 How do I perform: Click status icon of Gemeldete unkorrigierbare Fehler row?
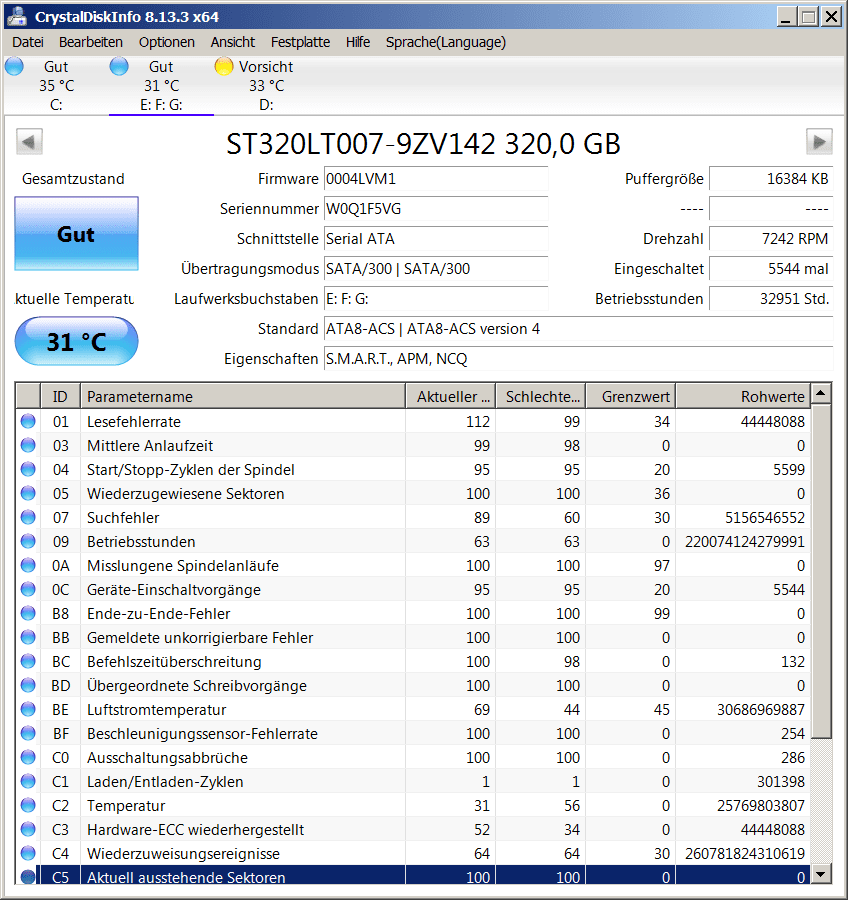pos(28,638)
